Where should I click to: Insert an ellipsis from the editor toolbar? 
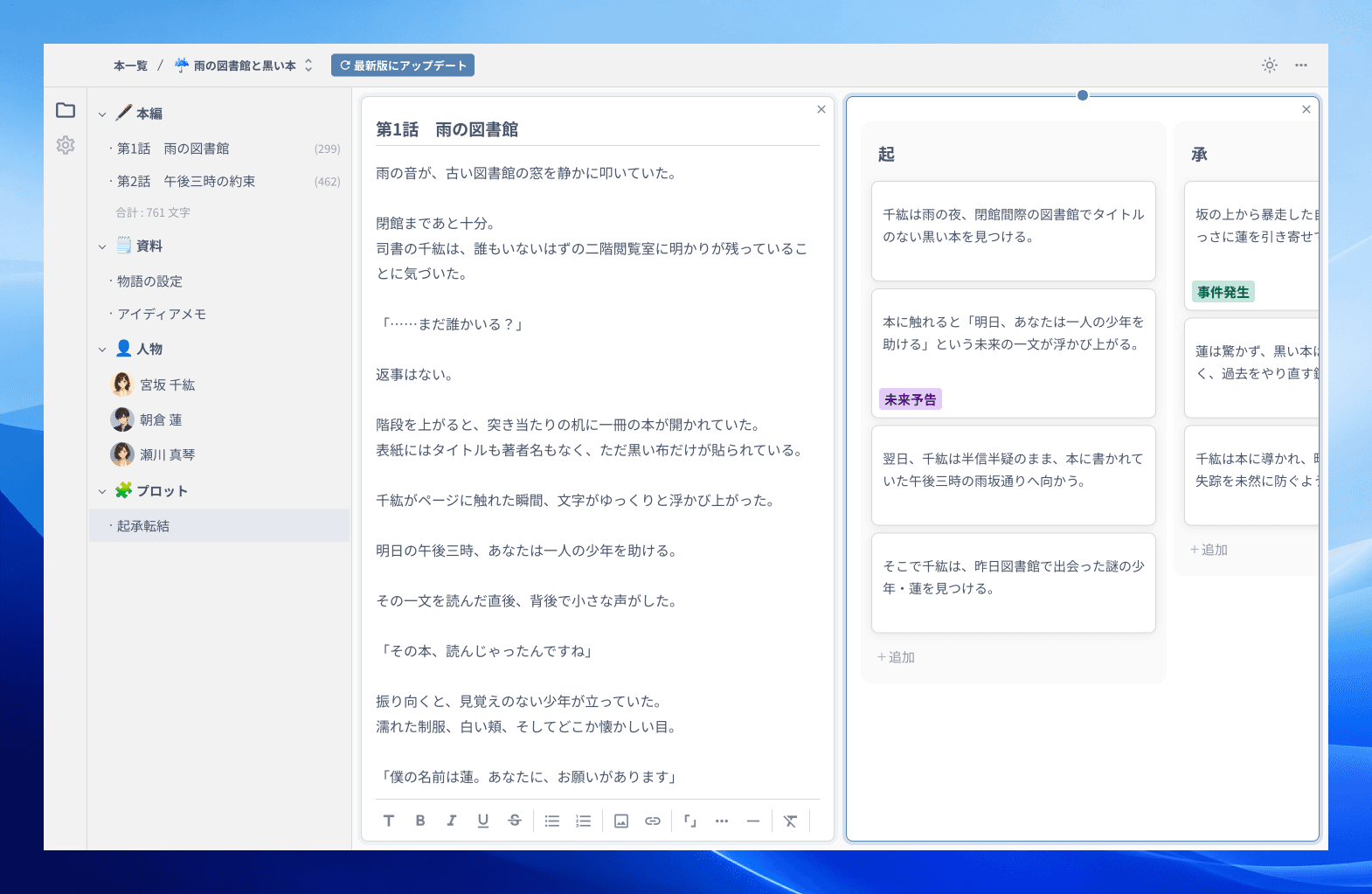click(722, 821)
